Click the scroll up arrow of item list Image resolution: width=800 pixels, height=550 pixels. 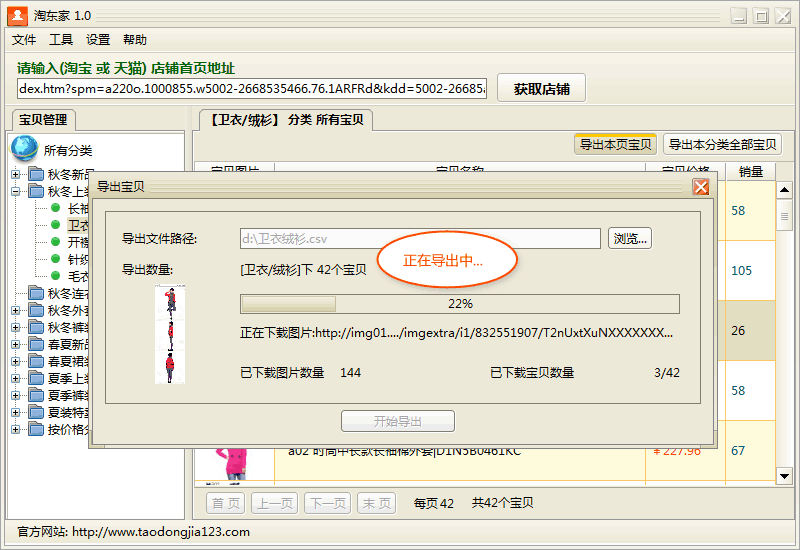pyautogui.click(x=784, y=190)
